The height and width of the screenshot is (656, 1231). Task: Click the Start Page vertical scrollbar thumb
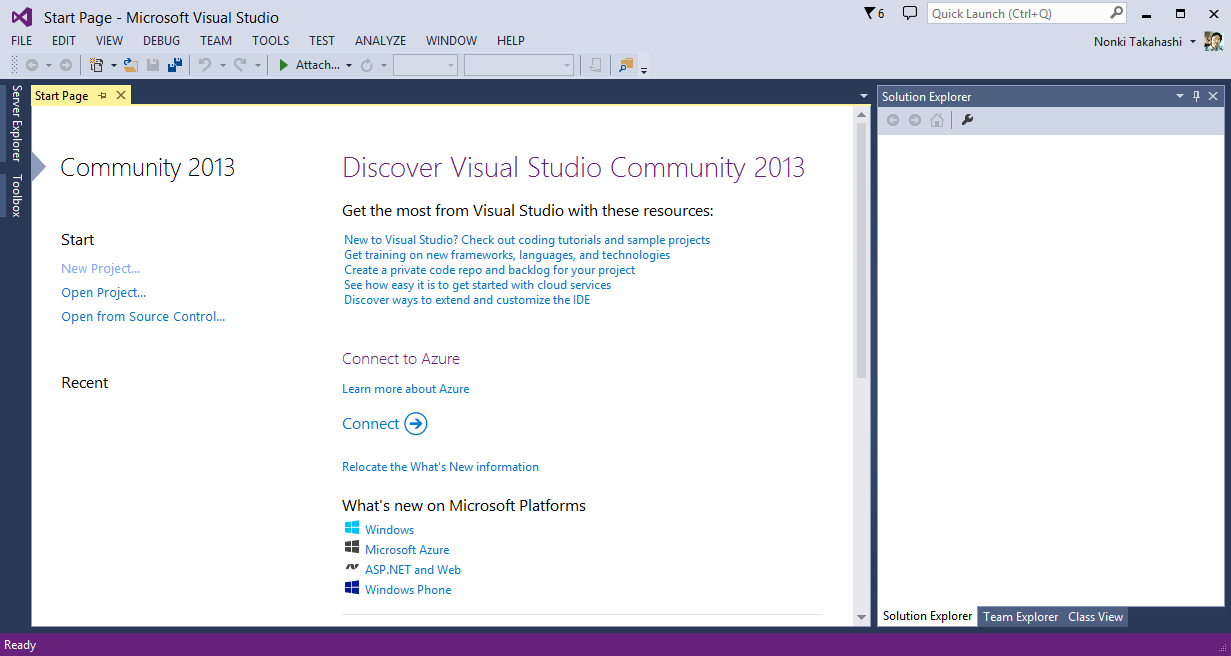pyautogui.click(x=861, y=250)
